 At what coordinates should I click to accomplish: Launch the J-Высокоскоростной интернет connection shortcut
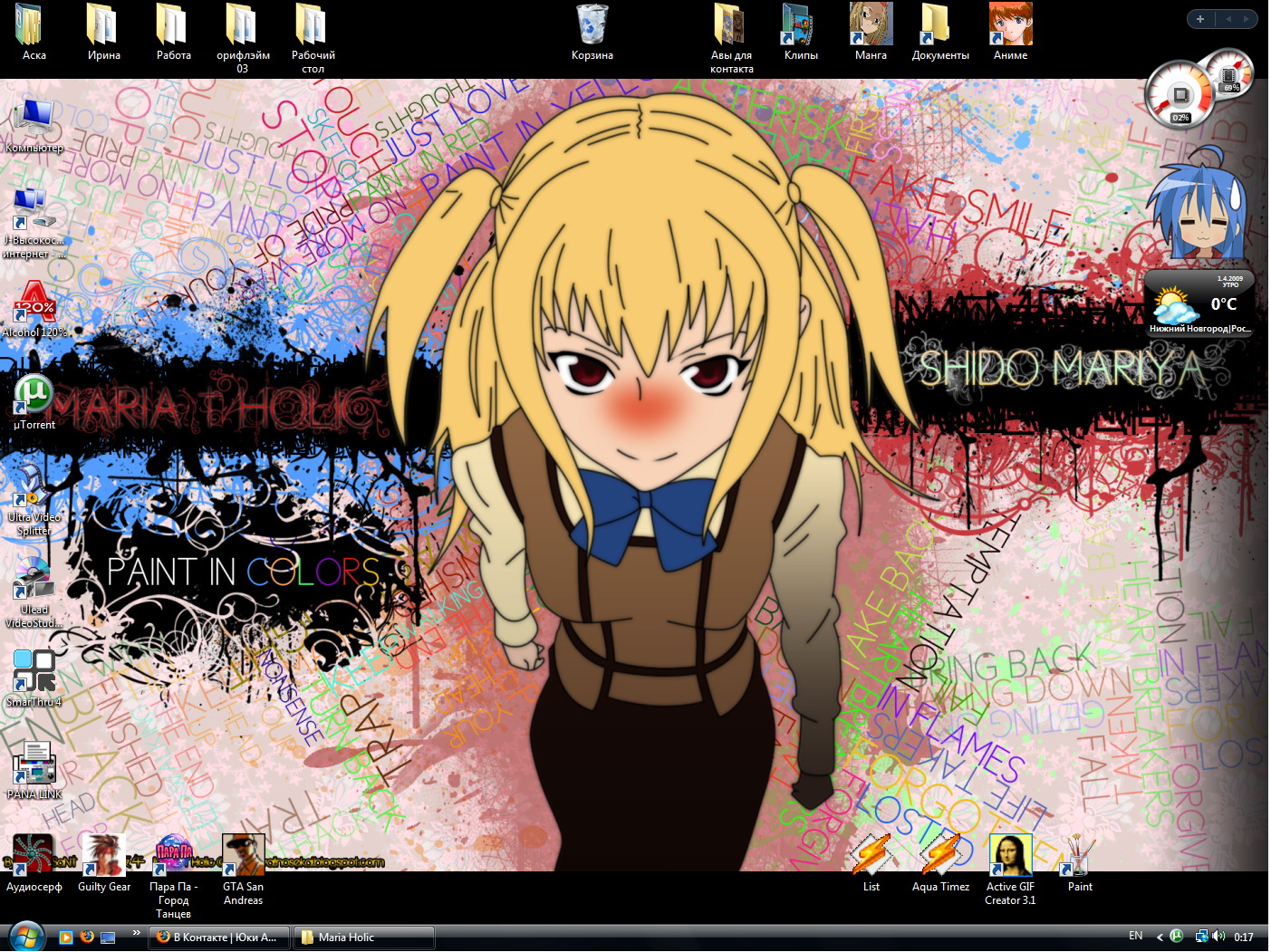click(34, 224)
